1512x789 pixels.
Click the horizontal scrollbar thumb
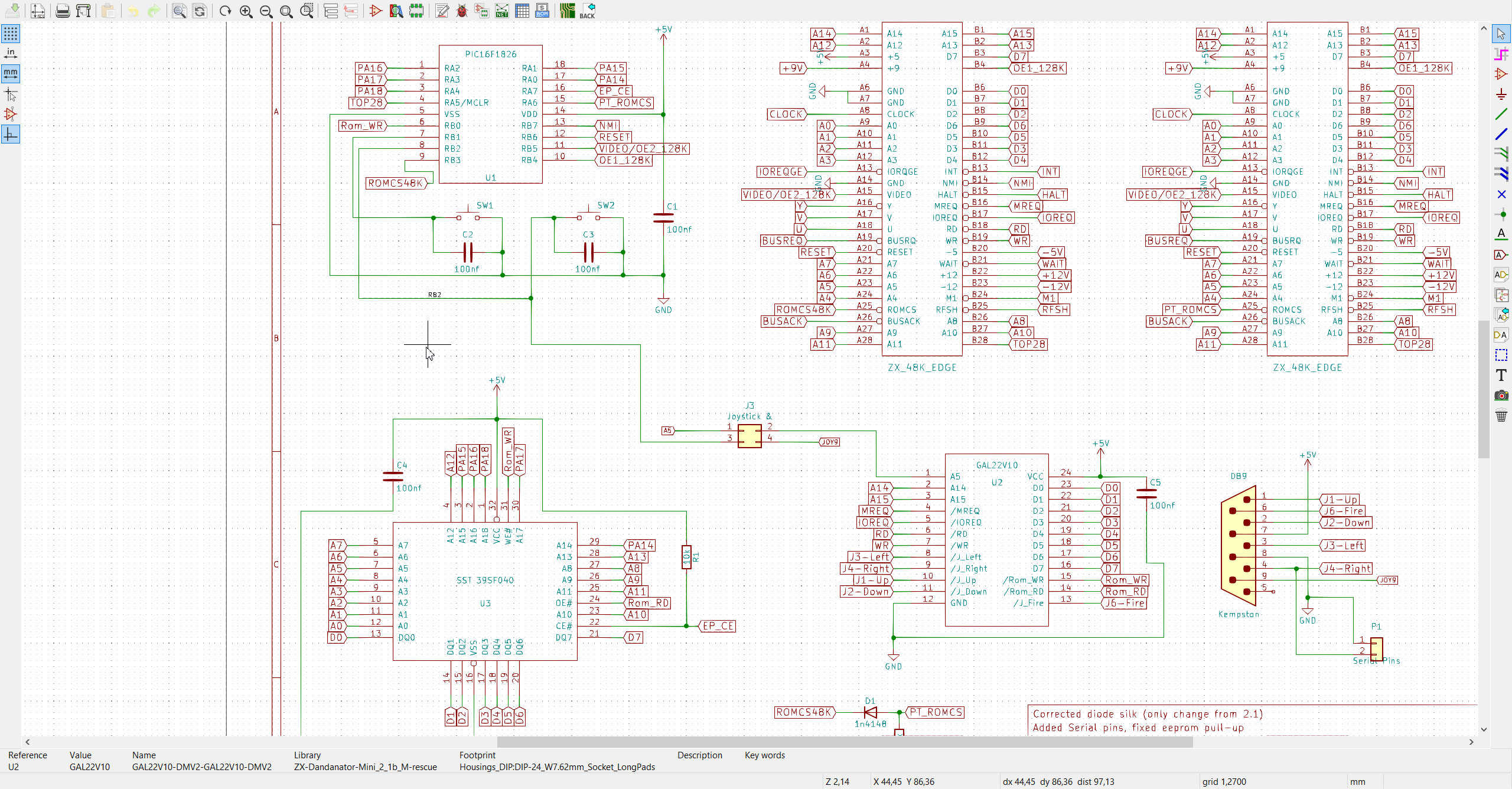point(845,742)
